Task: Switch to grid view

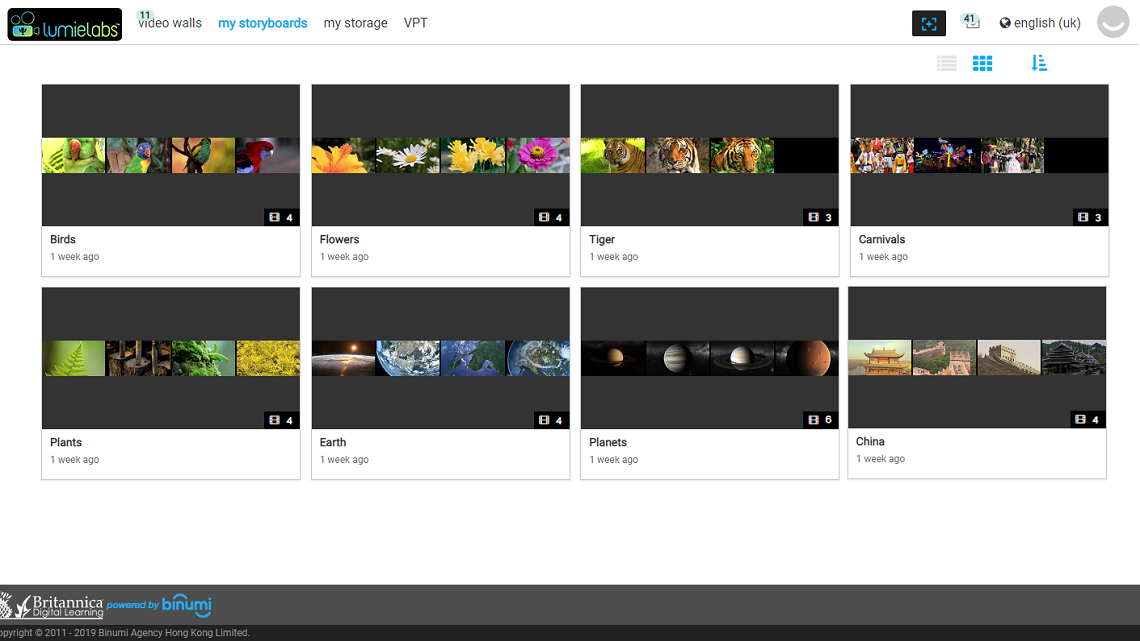Action: click(x=983, y=63)
